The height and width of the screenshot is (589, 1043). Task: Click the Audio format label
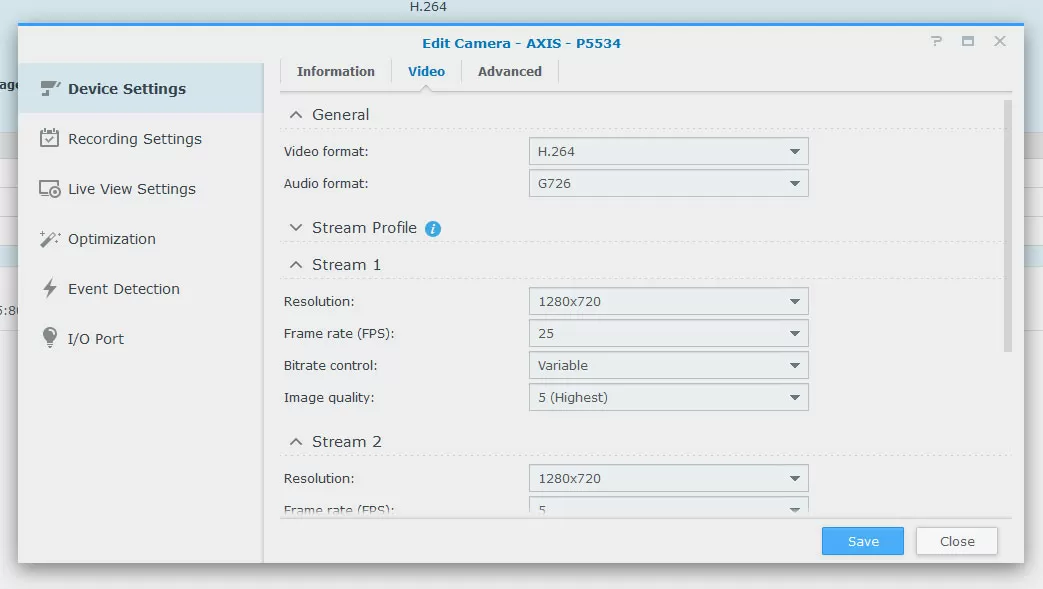pyautogui.click(x=326, y=184)
